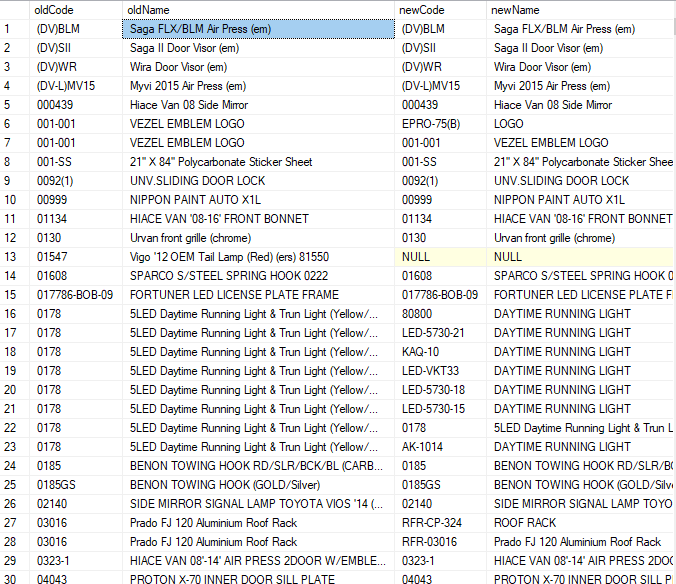
Task: Click highlighted oldName cell in row 1
Action: 258,29
